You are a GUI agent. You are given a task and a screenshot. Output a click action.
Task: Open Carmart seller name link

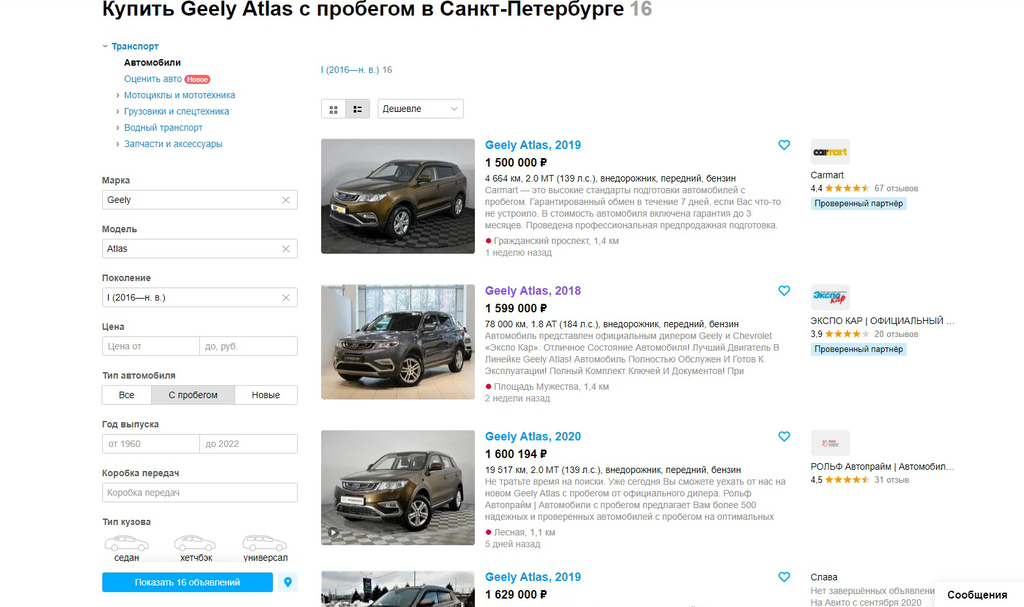click(827, 175)
